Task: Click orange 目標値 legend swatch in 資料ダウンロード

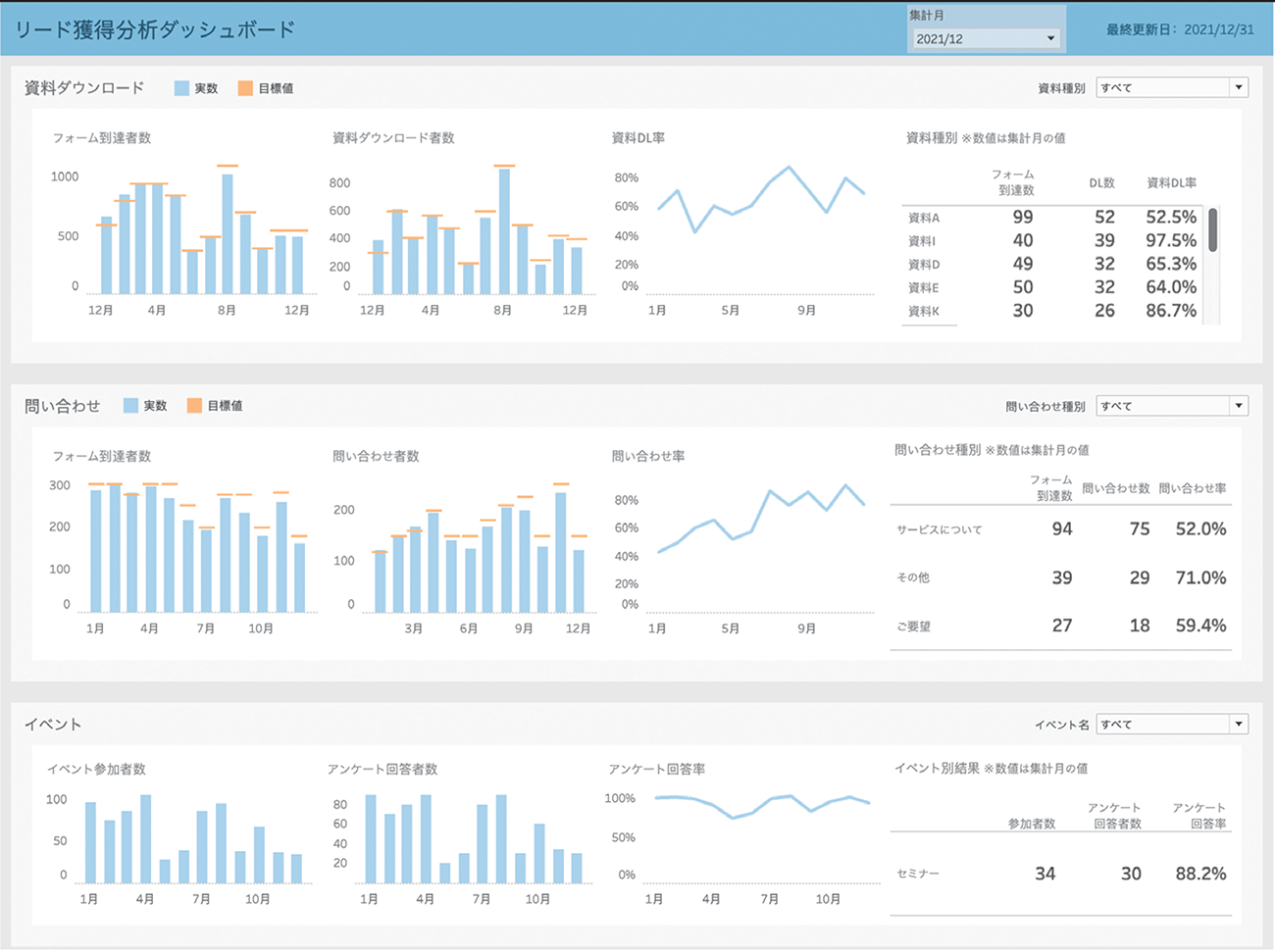Action: pyautogui.click(x=245, y=88)
